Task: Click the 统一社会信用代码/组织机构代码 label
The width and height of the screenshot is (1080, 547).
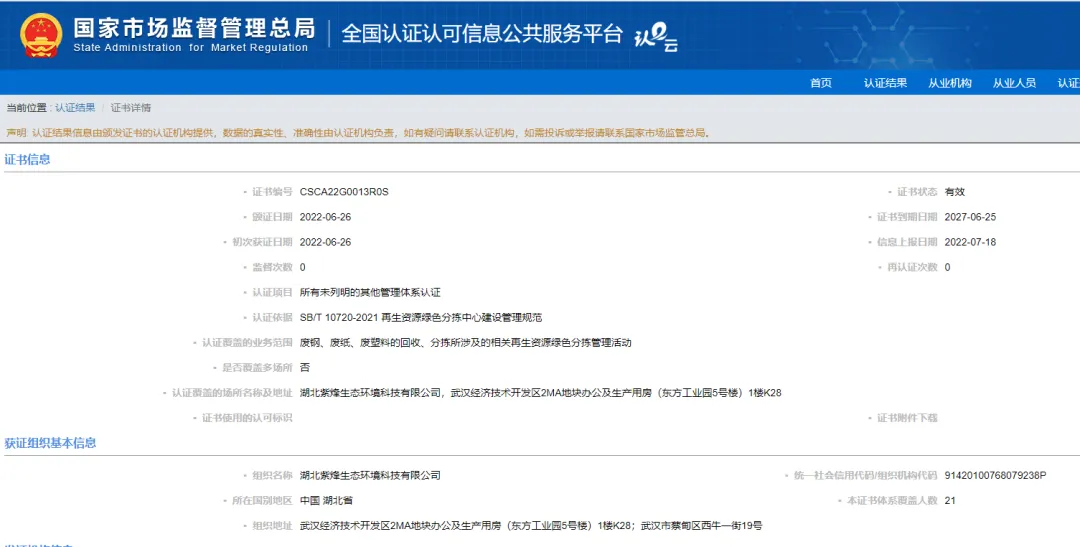Action: click(x=865, y=475)
